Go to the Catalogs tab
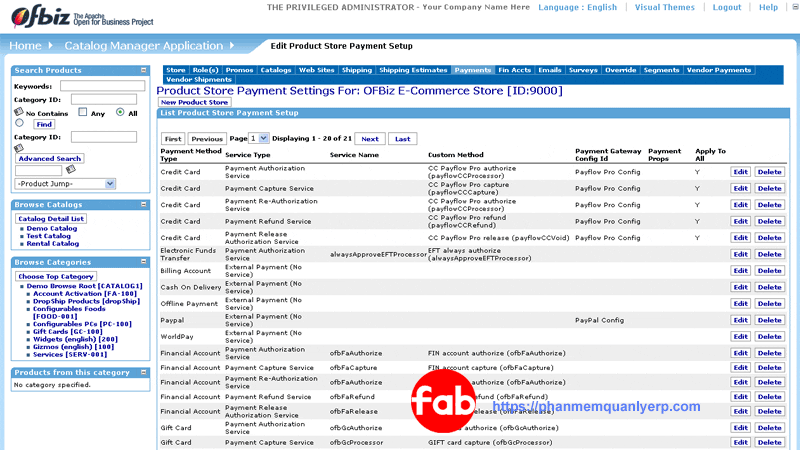This screenshot has width=800, height=450. [276, 70]
